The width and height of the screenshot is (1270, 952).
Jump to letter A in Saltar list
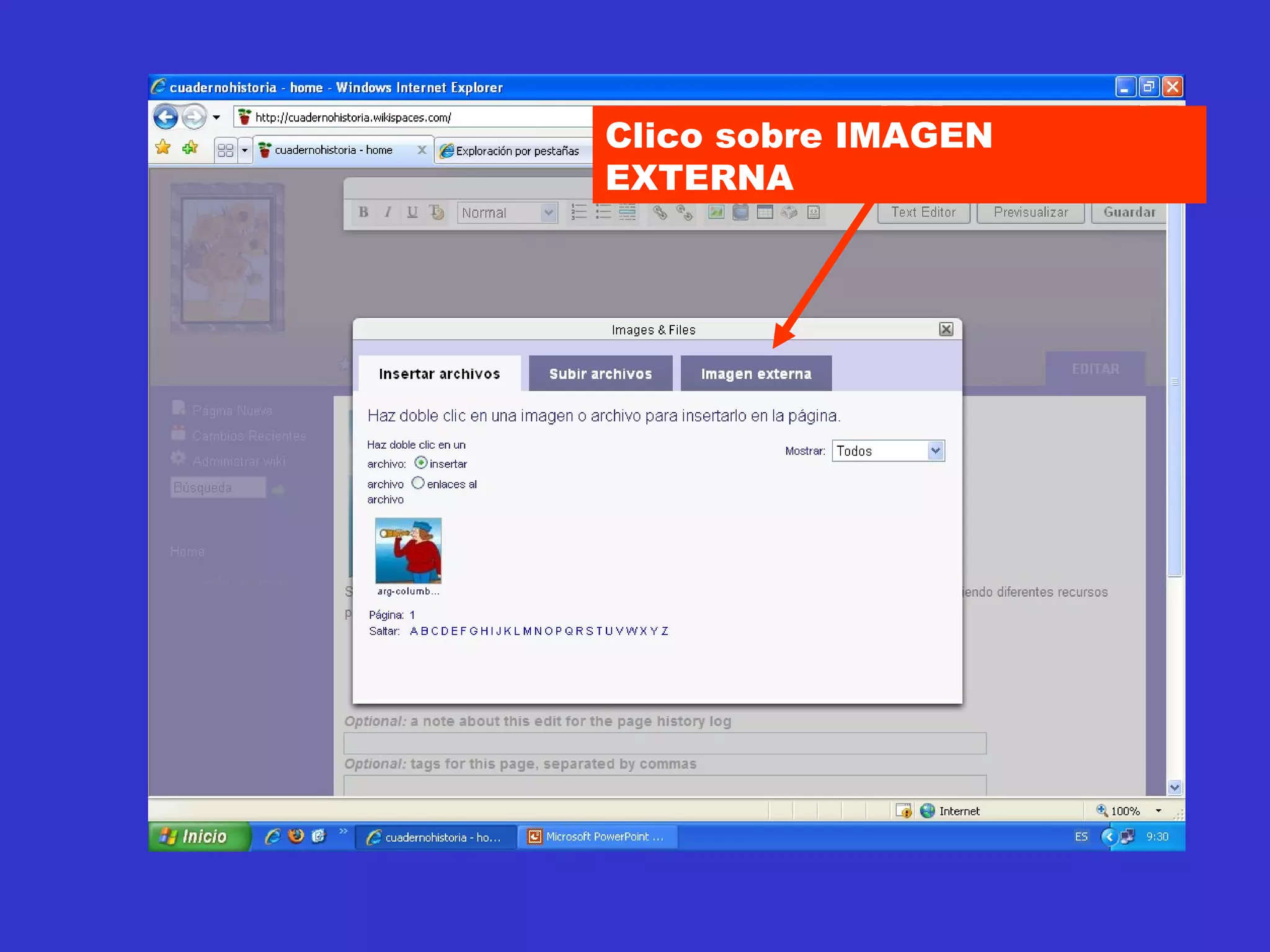pyautogui.click(x=414, y=631)
